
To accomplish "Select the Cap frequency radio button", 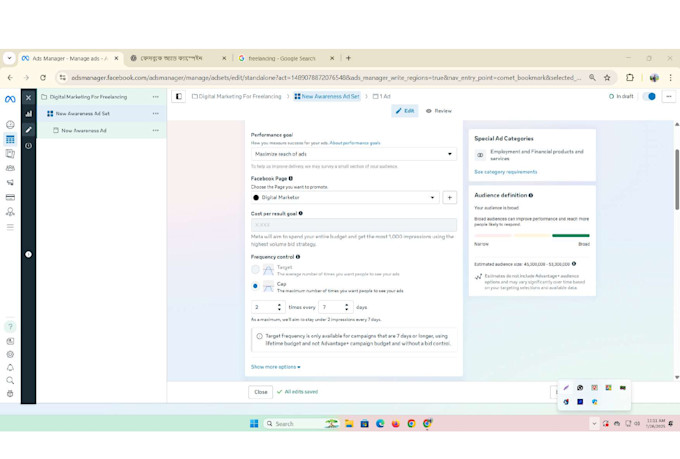I will coord(255,286).
